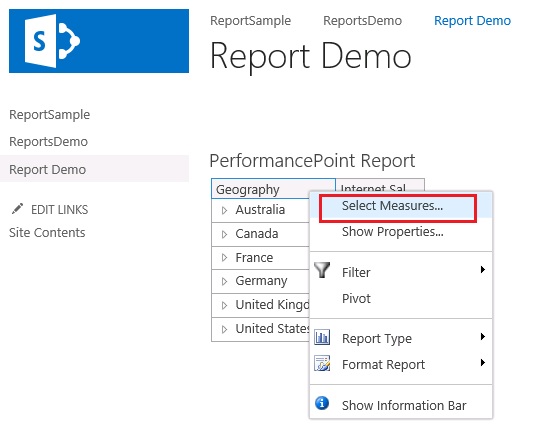This screenshot has height=446, width=541.
Task: Click the Geography column header
Action: pos(273,189)
